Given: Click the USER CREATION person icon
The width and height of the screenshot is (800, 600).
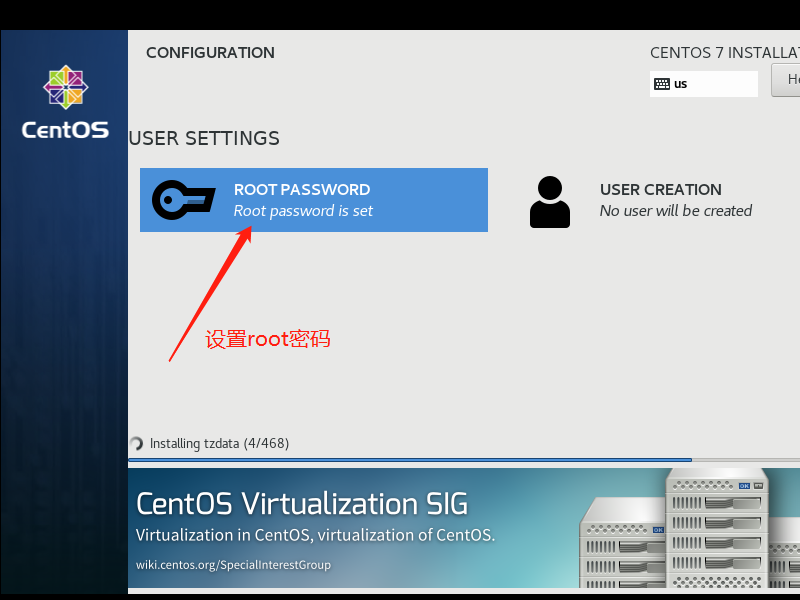Looking at the screenshot, I should pyautogui.click(x=549, y=202).
